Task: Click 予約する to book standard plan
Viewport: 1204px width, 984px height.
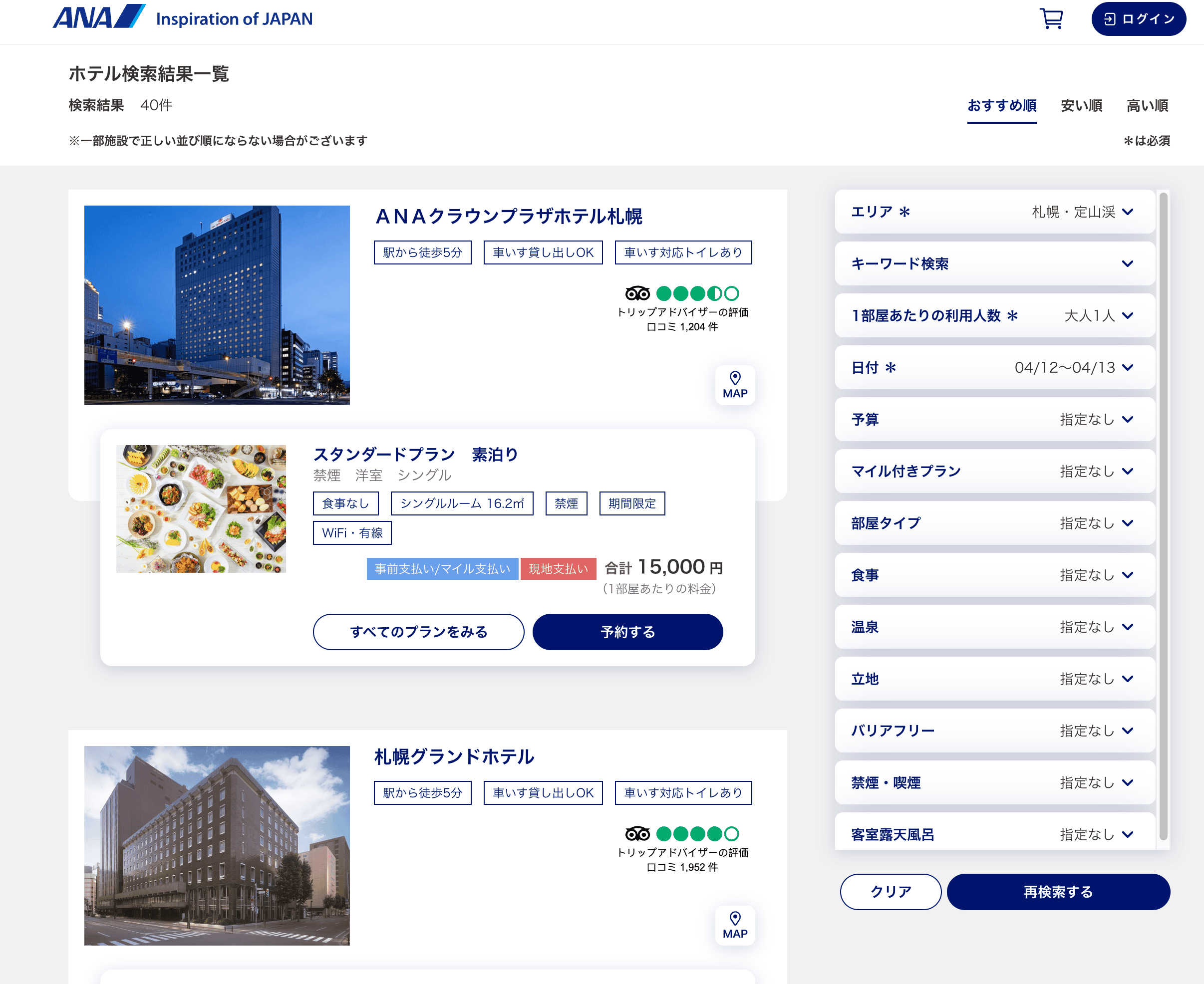Action: (x=627, y=632)
